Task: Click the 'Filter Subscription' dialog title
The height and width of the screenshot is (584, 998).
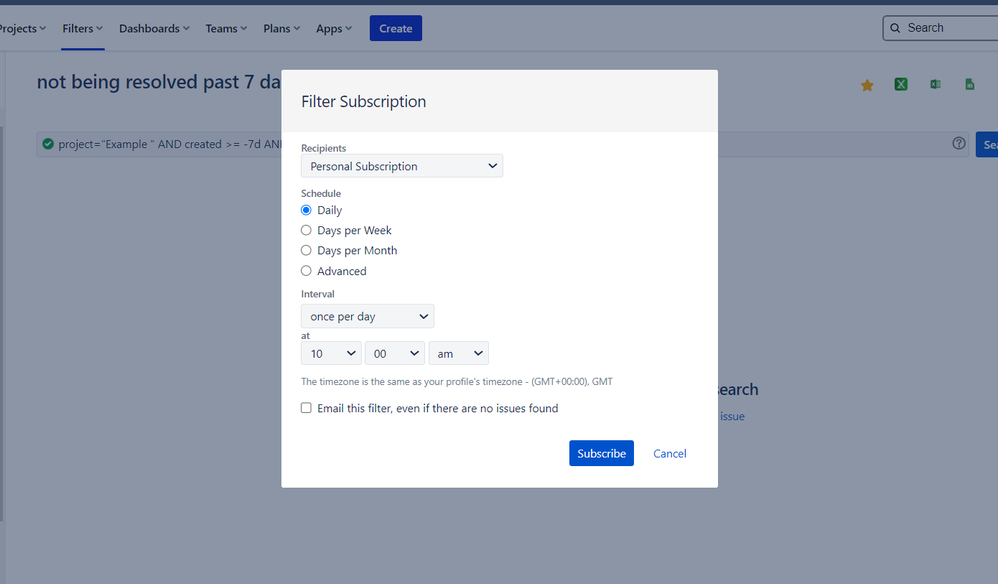Action: tap(363, 102)
